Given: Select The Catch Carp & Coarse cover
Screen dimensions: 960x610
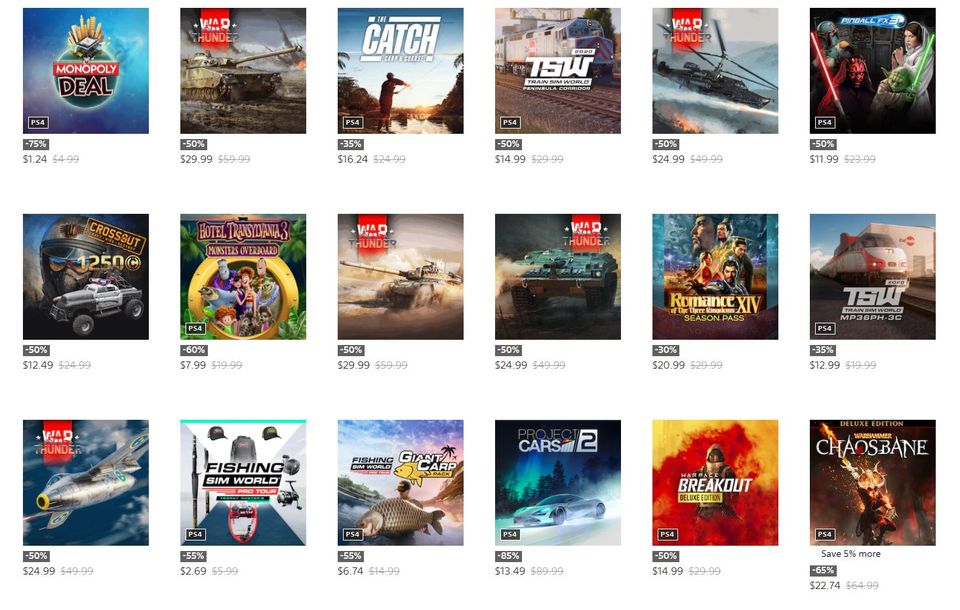Looking at the screenshot, I should point(400,70).
